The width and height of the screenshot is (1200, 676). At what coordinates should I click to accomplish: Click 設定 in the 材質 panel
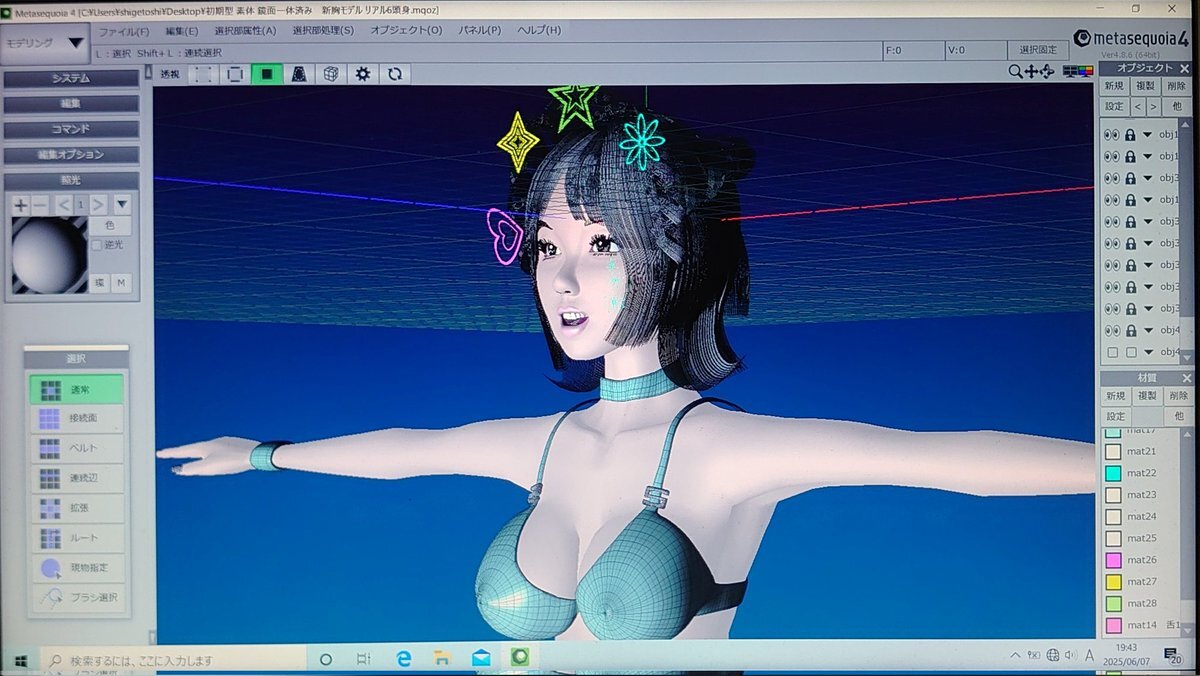1115,416
